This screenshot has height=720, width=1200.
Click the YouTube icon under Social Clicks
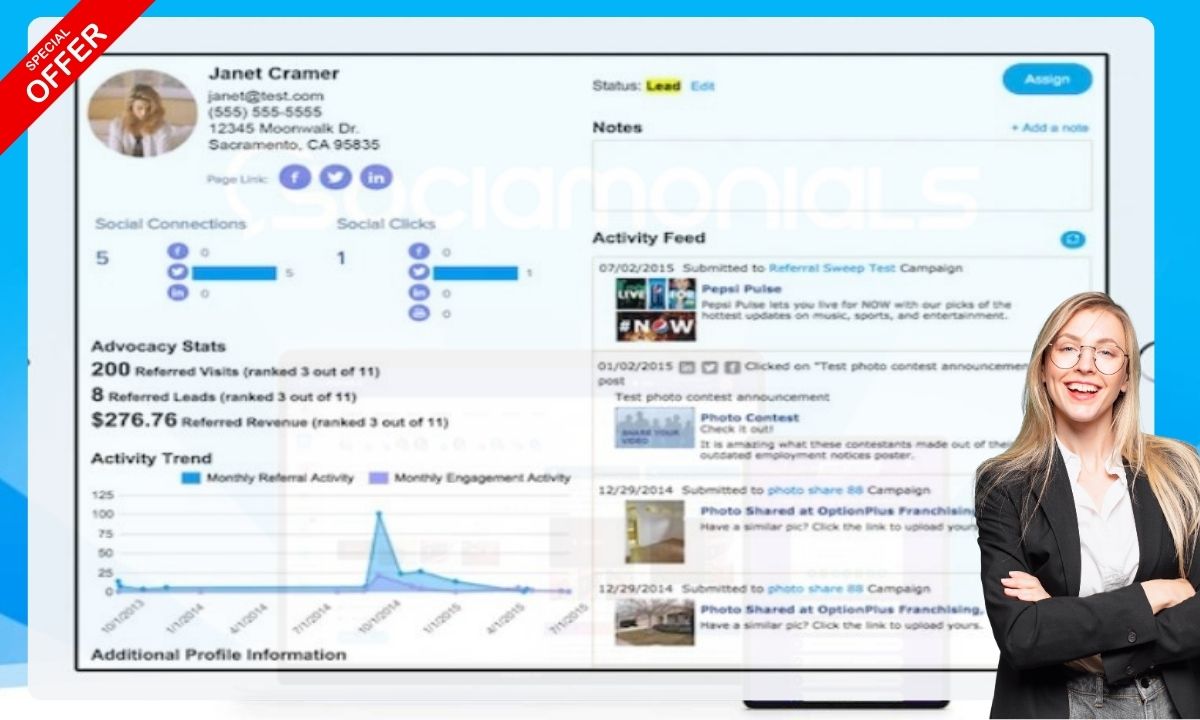[418, 313]
